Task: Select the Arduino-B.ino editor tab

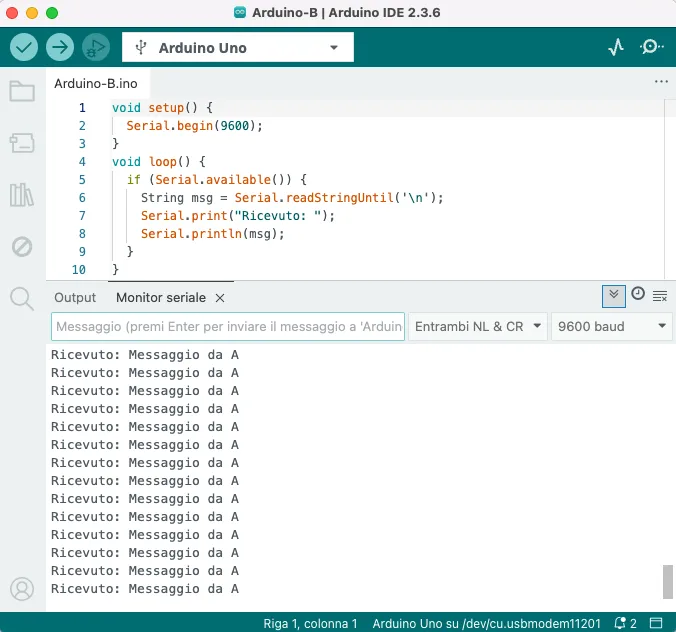Action: click(96, 83)
